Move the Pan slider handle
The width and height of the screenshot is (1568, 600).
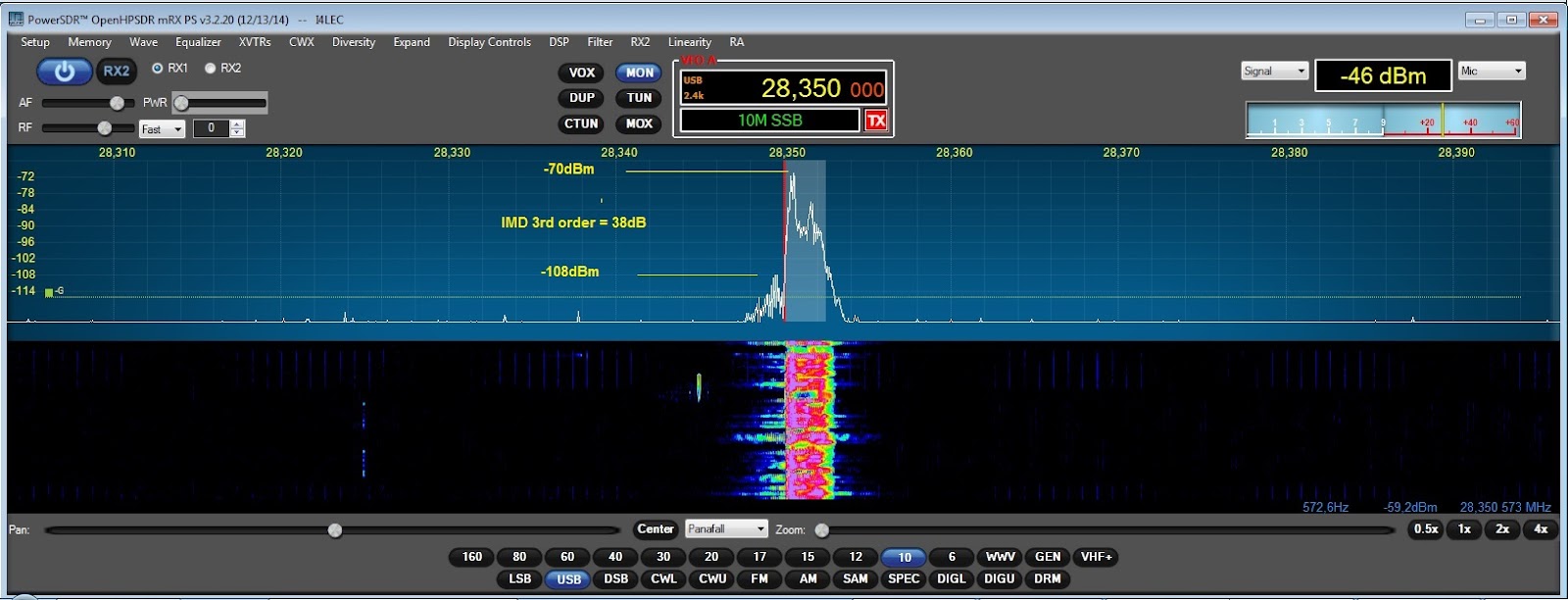pos(335,529)
